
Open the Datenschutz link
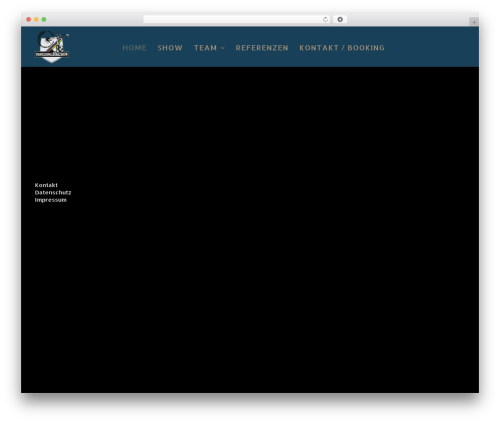click(x=53, y=192)
